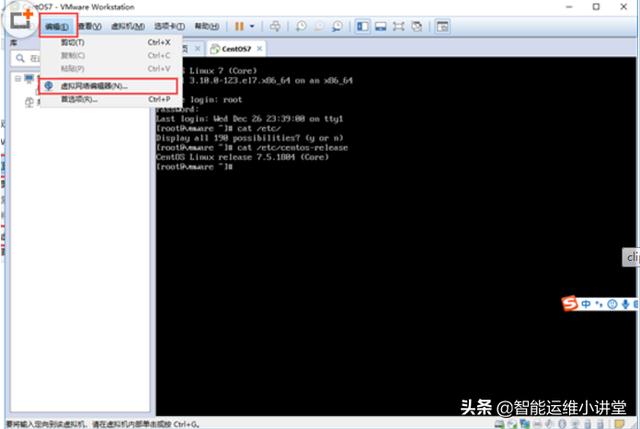This screenshot has width=640, height=429.
Task: Start voice input from the Sogou microphone
Action: [x=625, y=304]
